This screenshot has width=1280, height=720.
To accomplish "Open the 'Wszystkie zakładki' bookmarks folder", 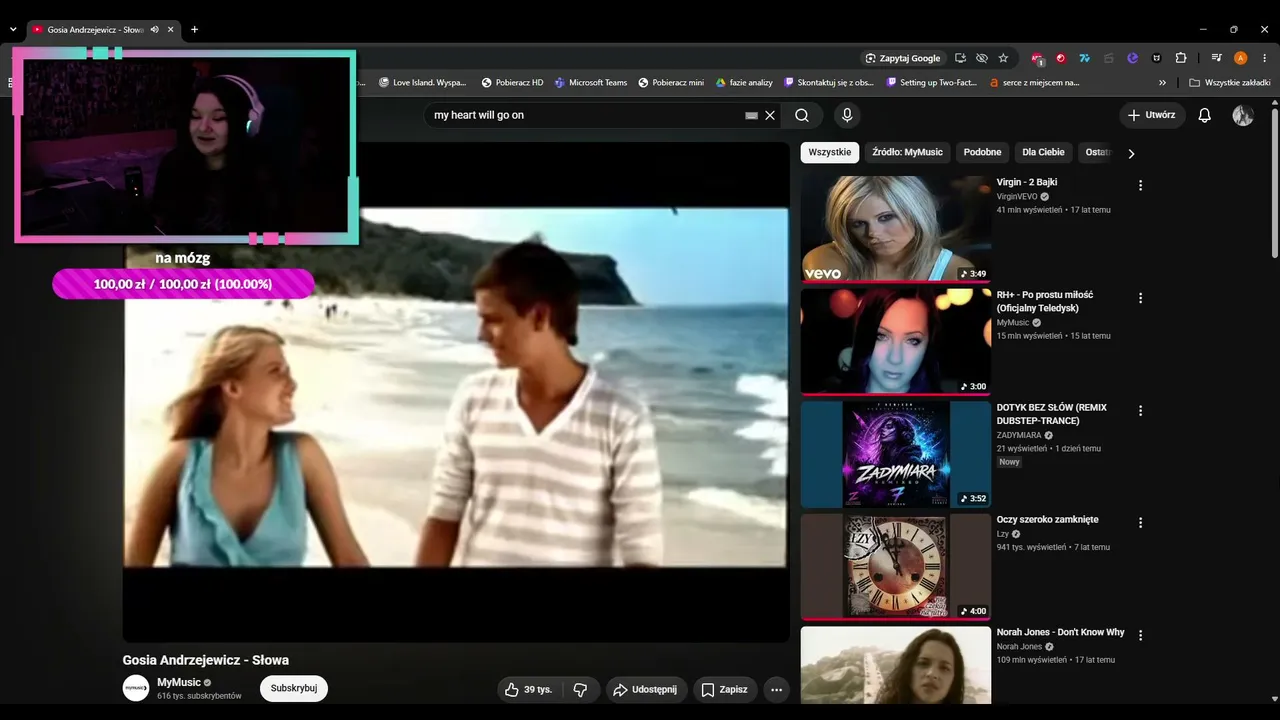I will coord(1230,83).
